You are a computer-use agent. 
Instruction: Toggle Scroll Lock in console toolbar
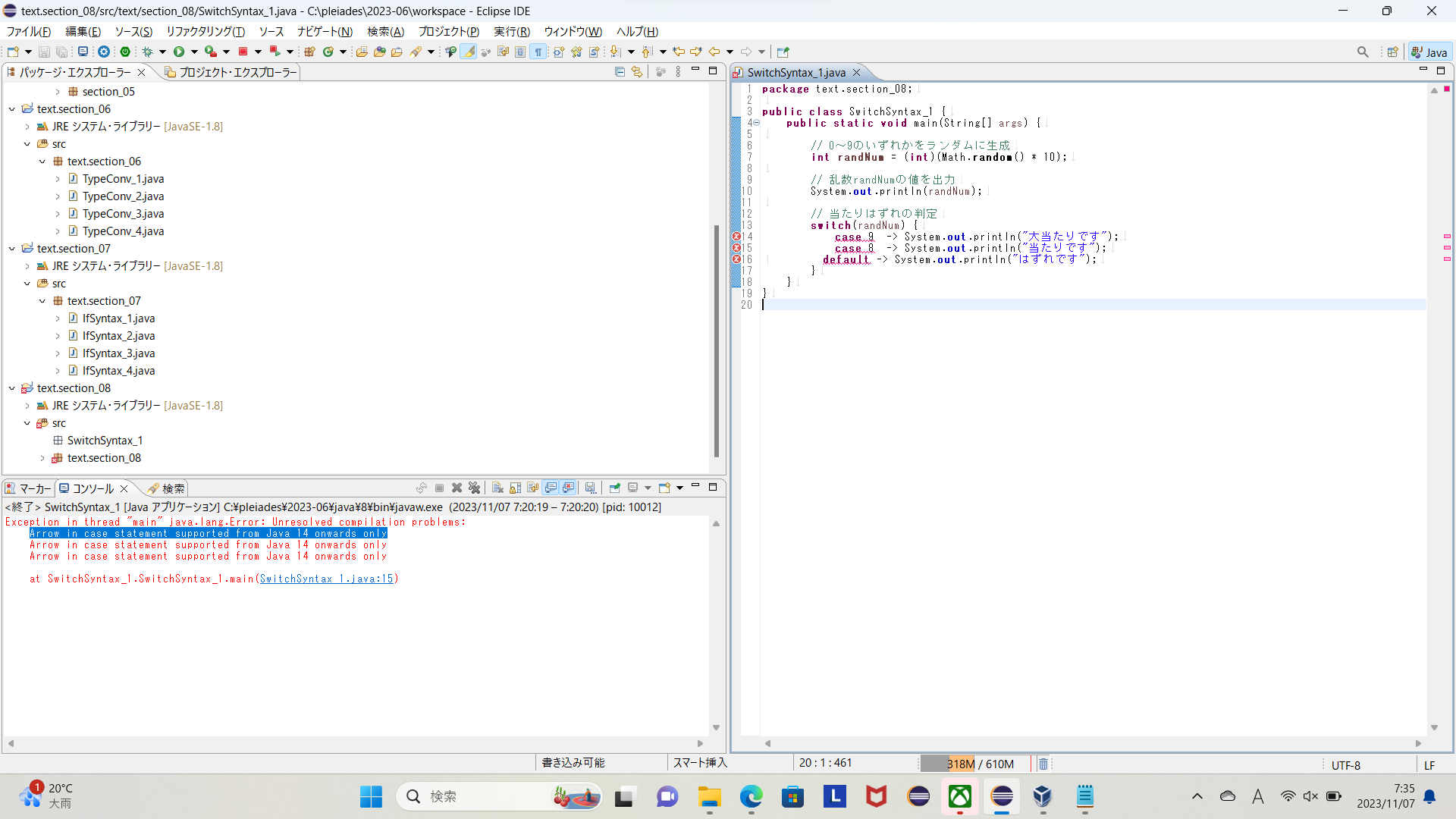[x=515, y=488]
